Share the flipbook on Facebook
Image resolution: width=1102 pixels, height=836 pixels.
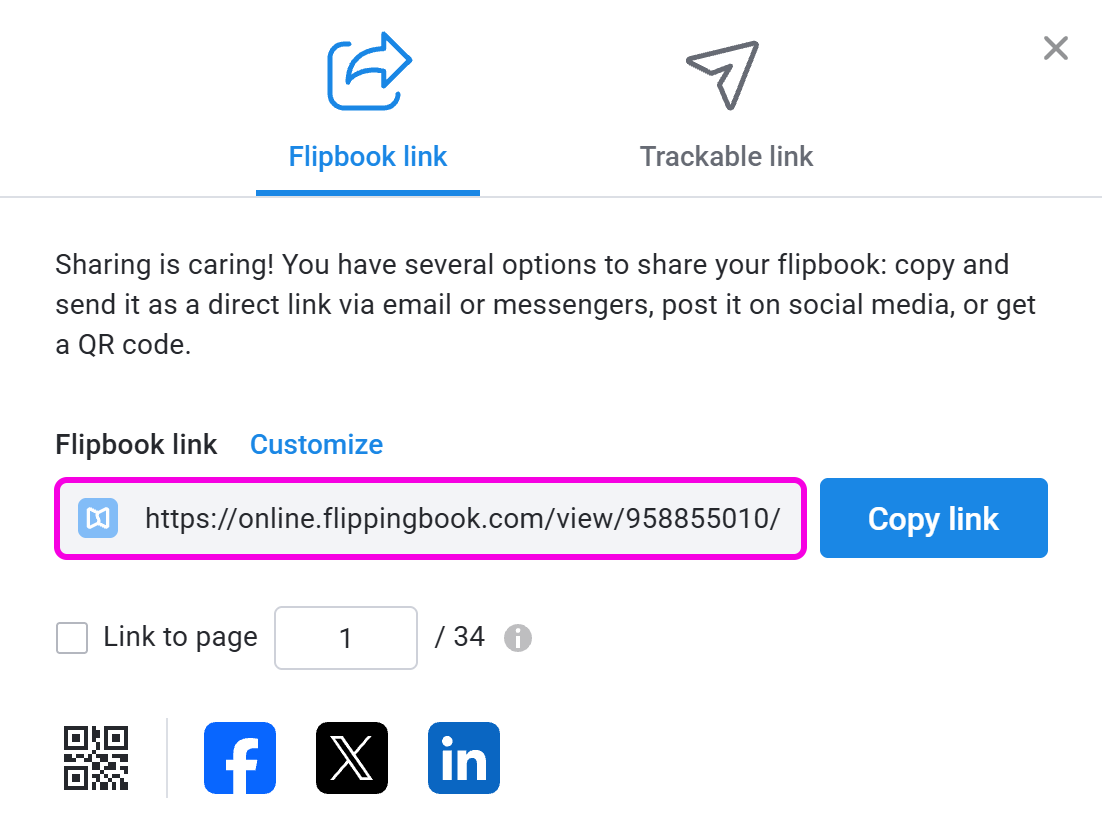pyautogui.click(x=240, y=758)
